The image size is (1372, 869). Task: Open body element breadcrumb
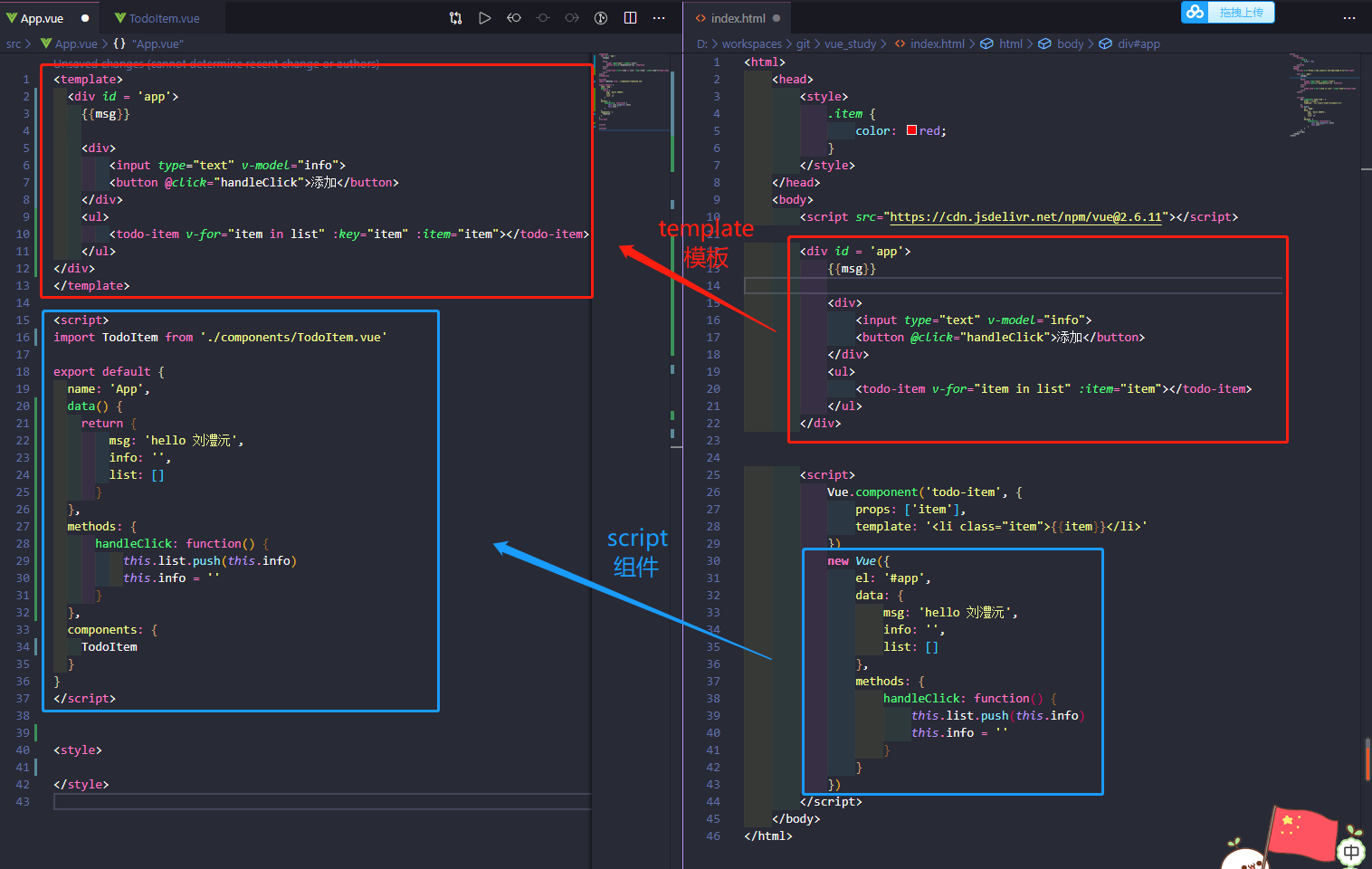(1070, 43)
